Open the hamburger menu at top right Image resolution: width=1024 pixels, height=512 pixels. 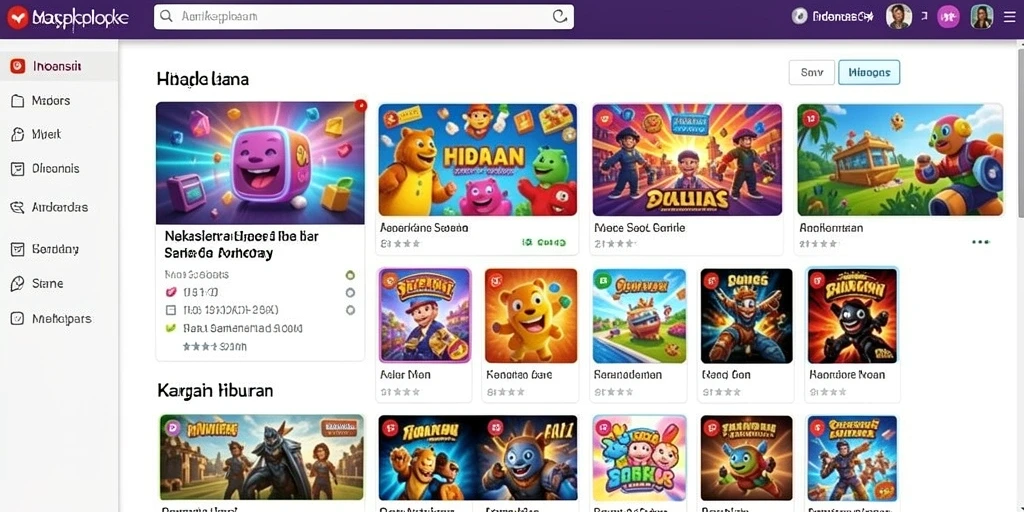pyautogui.click(x=1010, y=18)
